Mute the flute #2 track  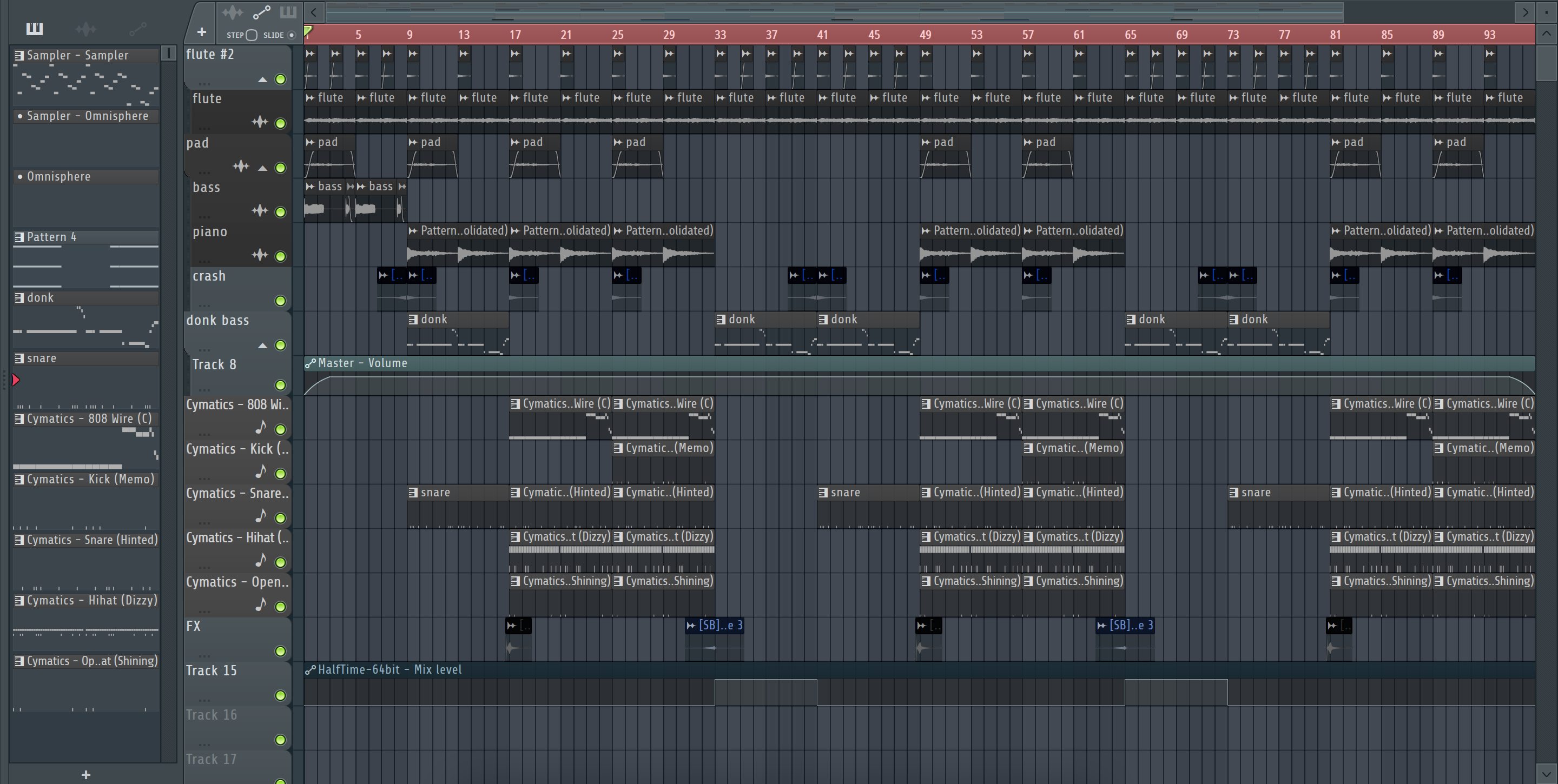point(281,79)
